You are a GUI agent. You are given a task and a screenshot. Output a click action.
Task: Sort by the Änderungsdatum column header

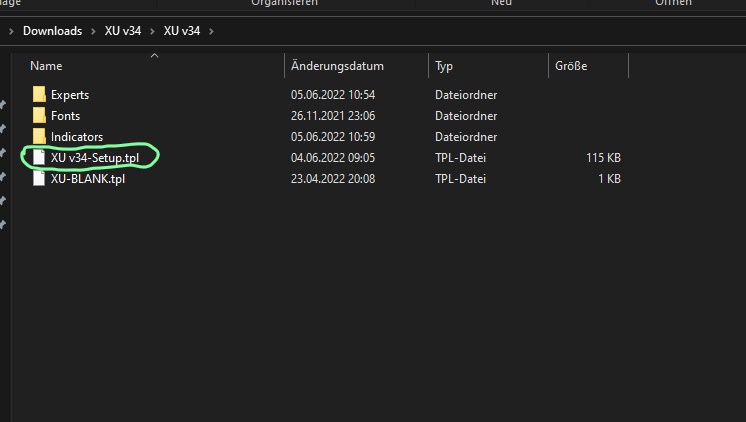point(337,66)
